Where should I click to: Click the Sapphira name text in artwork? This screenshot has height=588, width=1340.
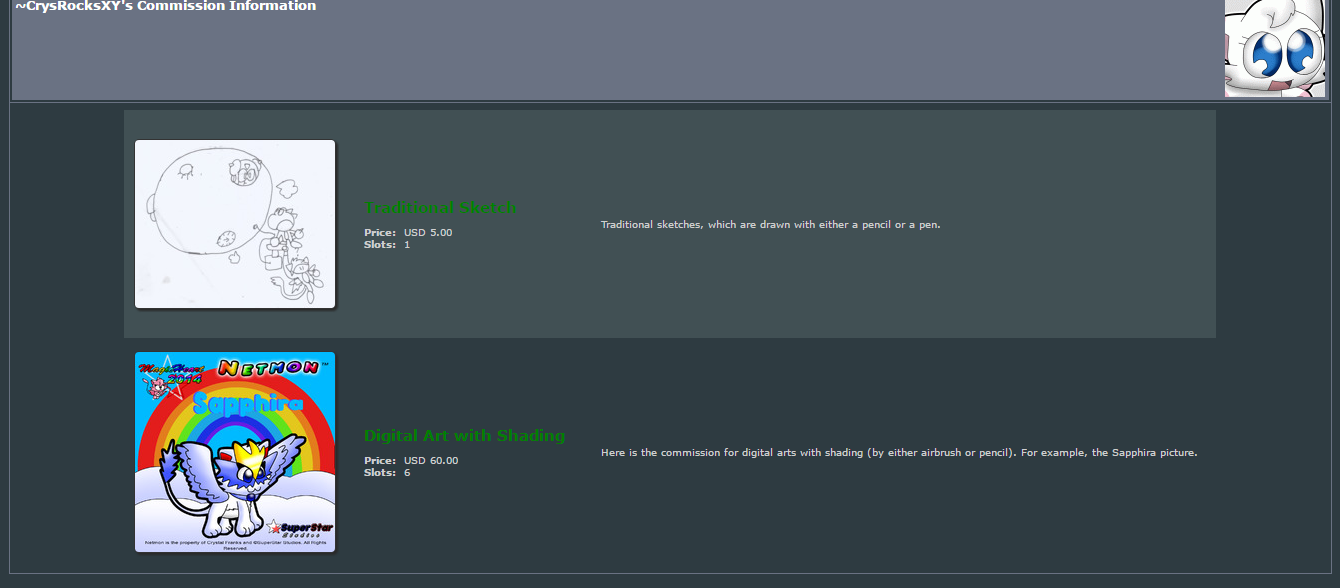pyautogui.click(x=247, y=403)
